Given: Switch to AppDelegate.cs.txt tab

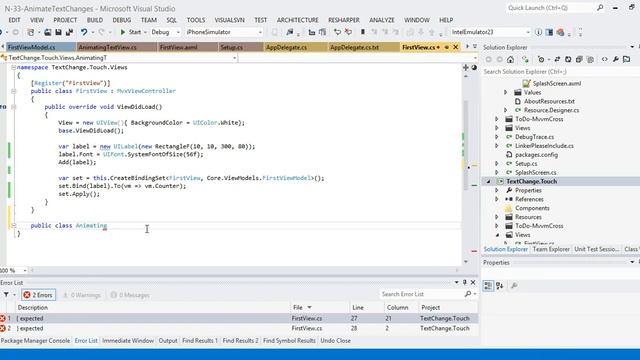Looking at the screenshot, I should (364, 47).
